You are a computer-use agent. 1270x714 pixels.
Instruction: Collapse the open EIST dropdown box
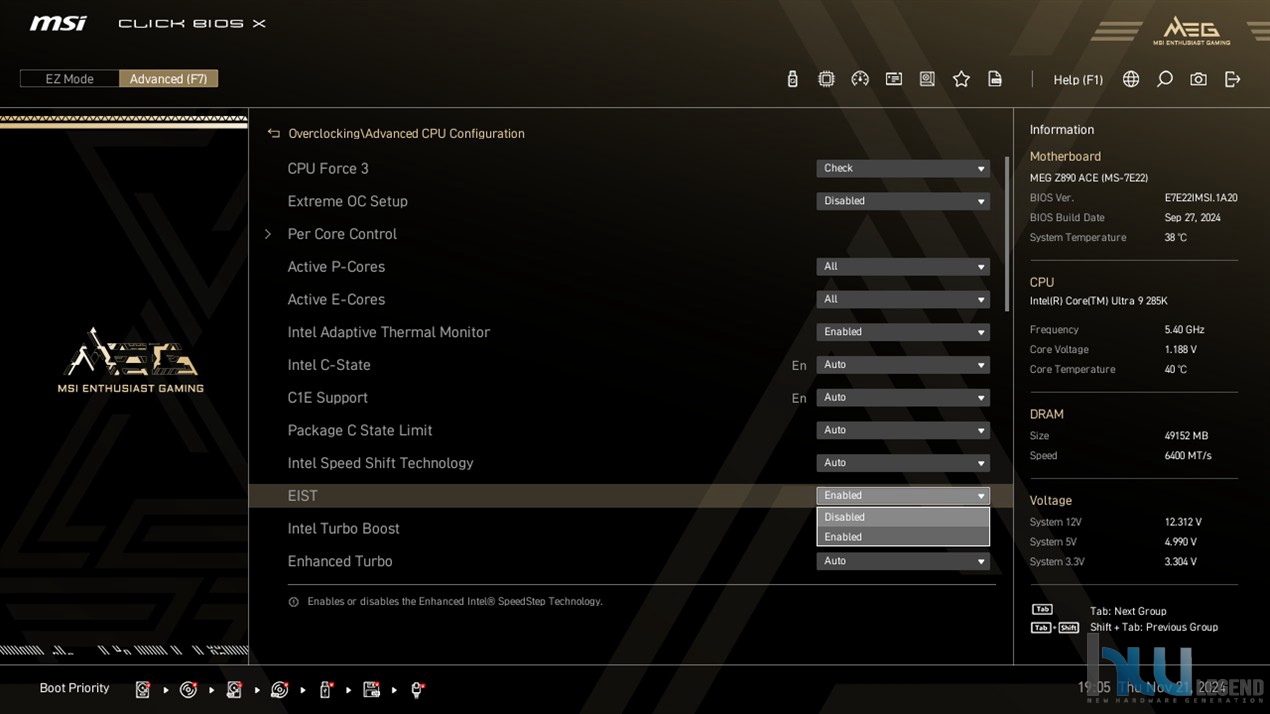coord(903,496)
